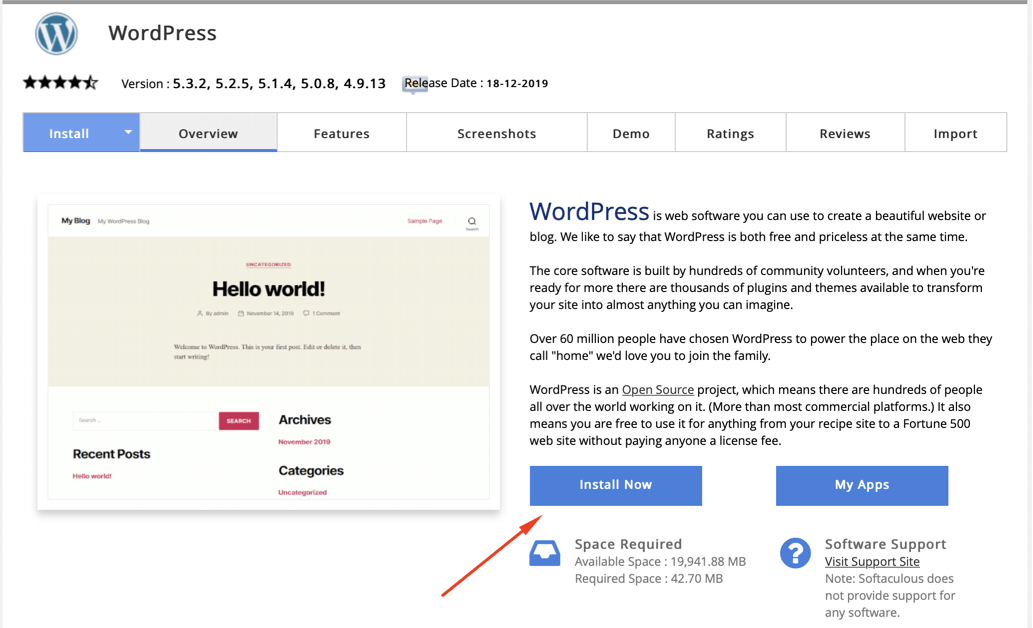Viewport: 1033px width, 628px height.
Task: Switch to the Import tab
Action: [x=955, y=133]
